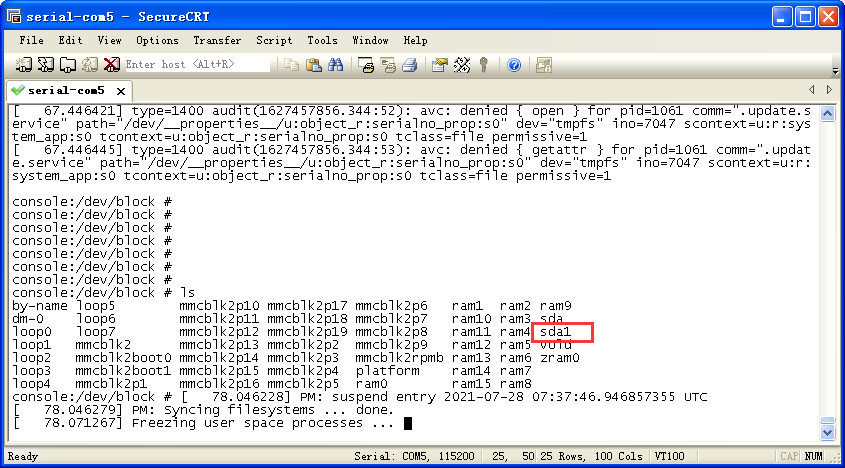Click the Disconnect icon with red X

pyautogui.click(x=111, y=65)
